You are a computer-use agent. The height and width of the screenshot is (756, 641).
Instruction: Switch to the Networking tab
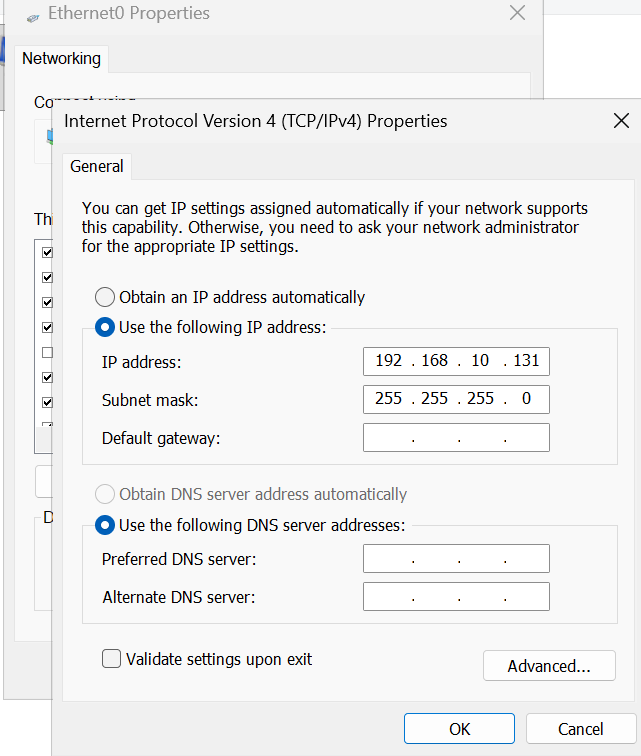61,58
